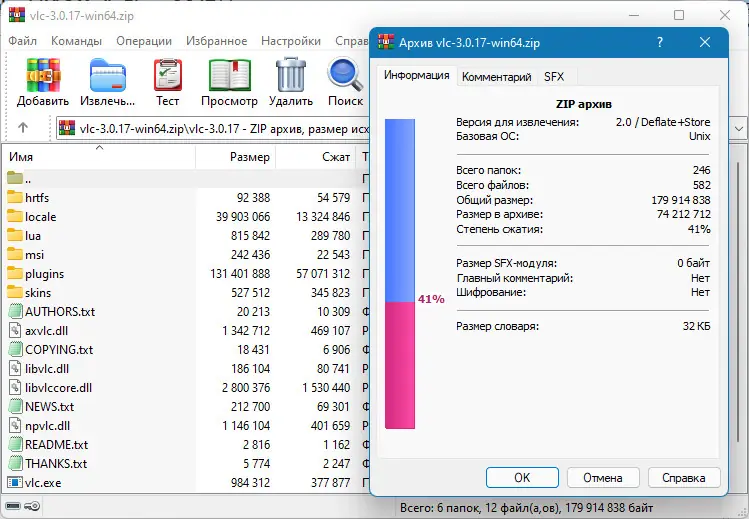Select the libvlccore.dll file name

pos(58,388)
